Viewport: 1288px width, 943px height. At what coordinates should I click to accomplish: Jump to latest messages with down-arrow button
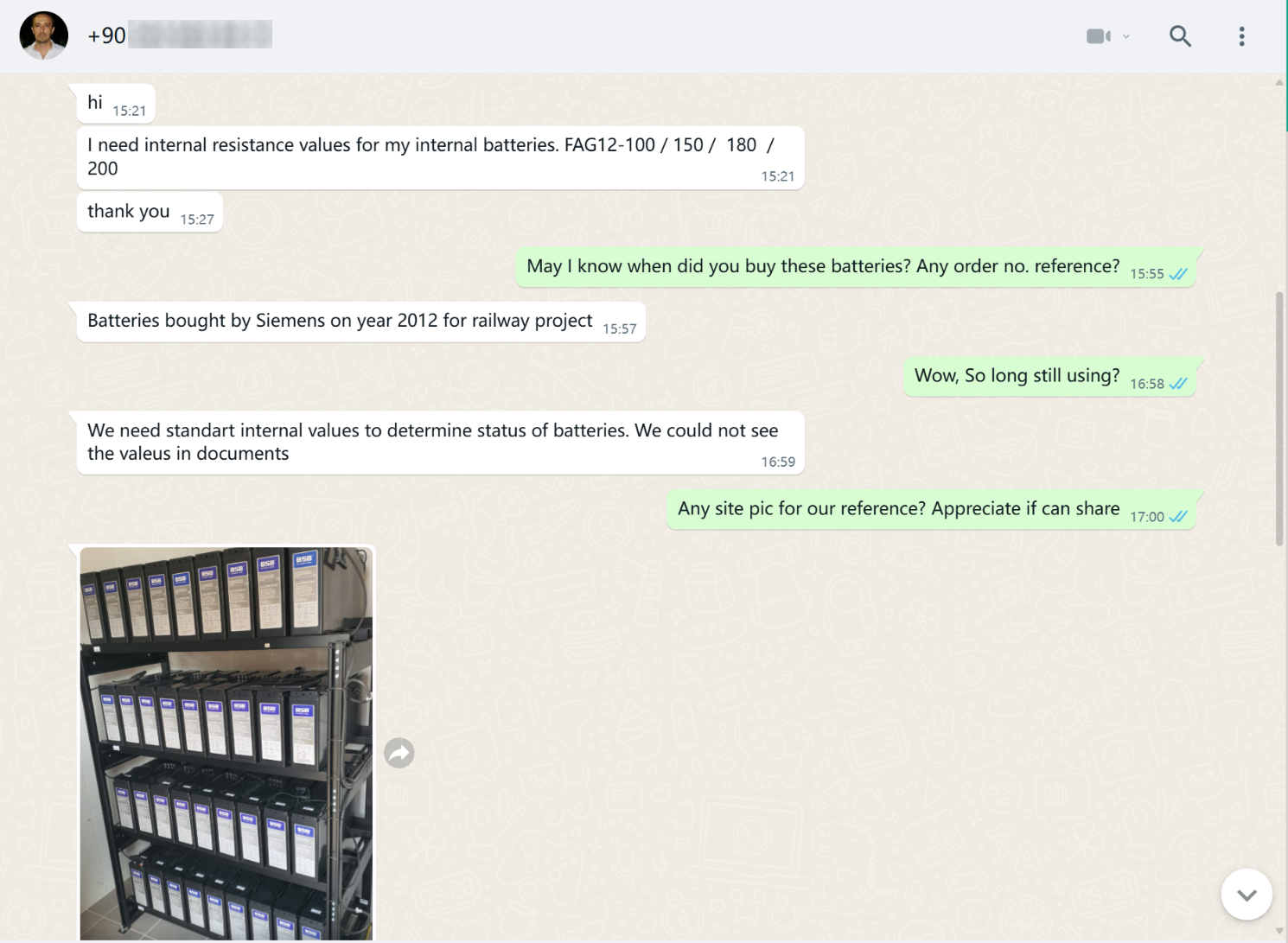[x=1246, y=895]
